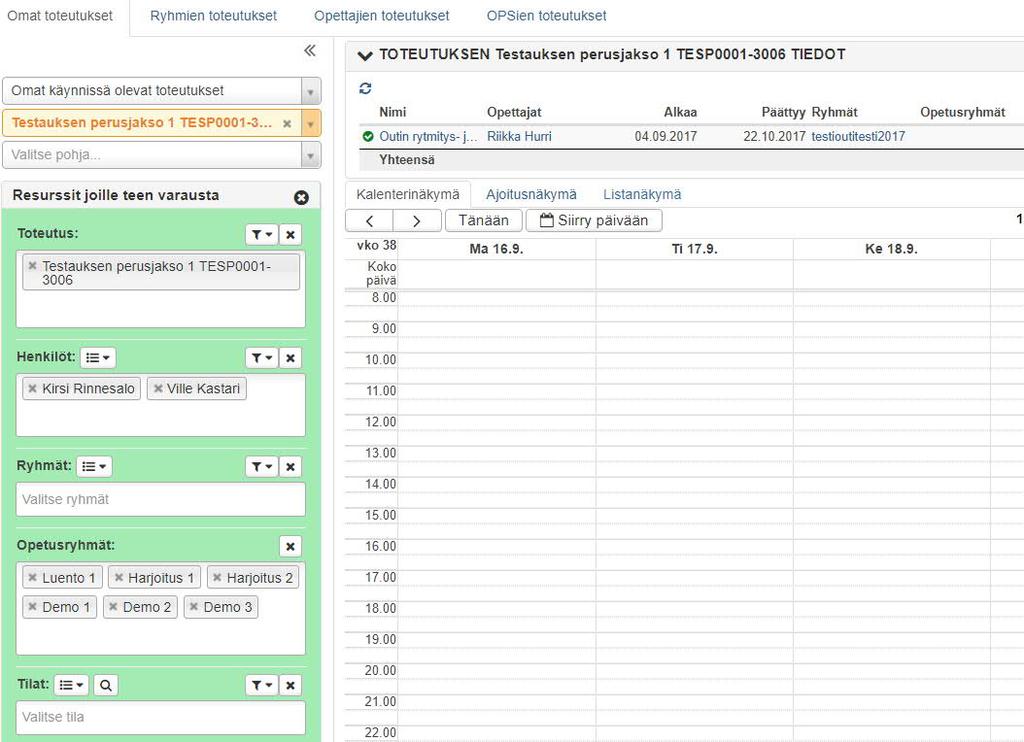Screen dimensions: 1024x742
Task: Click the Nimi column header
Action: coord(392,112)
